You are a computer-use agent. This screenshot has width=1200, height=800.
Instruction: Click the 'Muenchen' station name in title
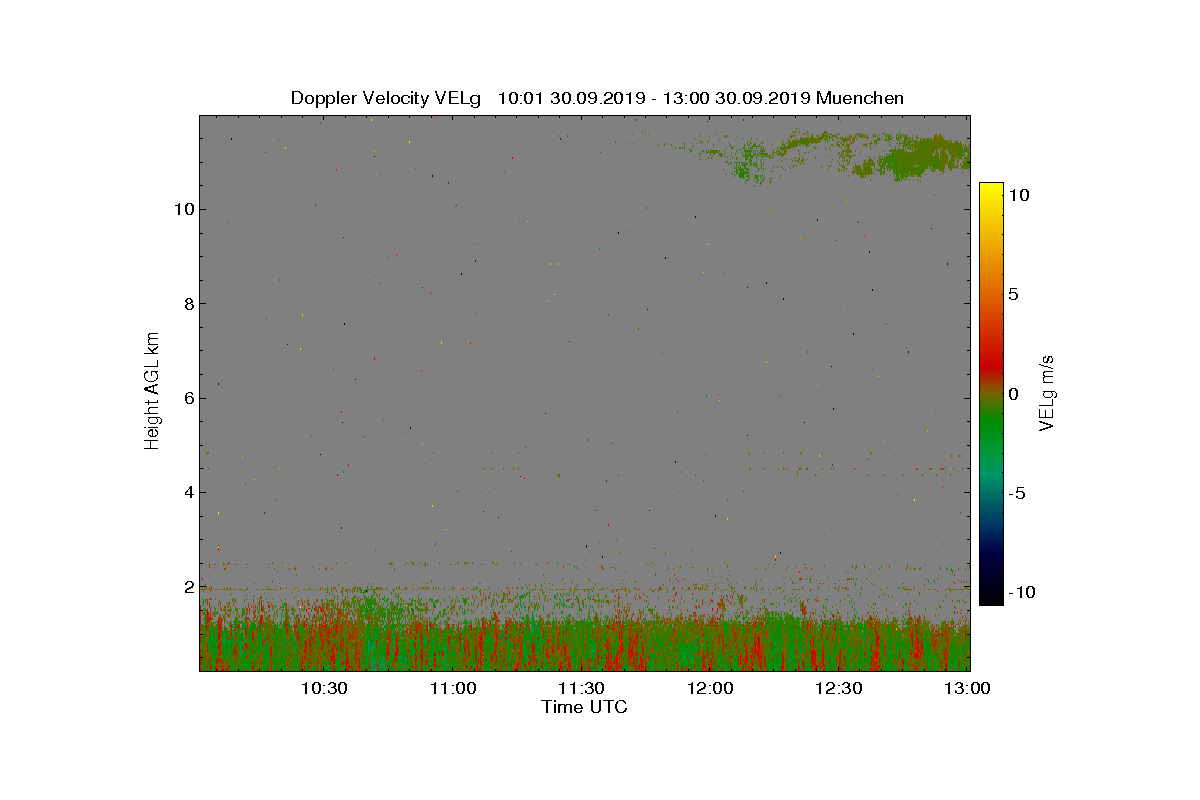pos(860,98)
